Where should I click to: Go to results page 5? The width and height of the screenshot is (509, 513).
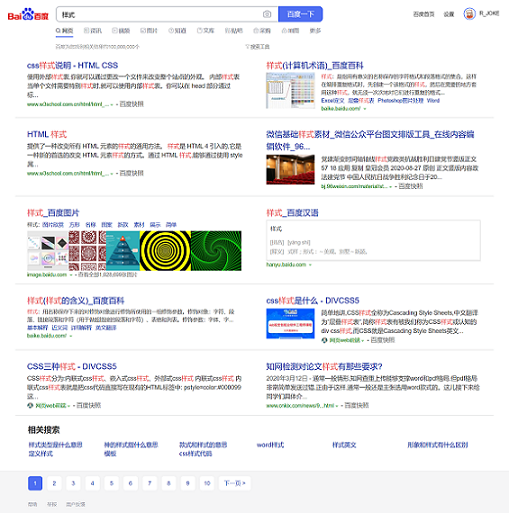(111, 483)
